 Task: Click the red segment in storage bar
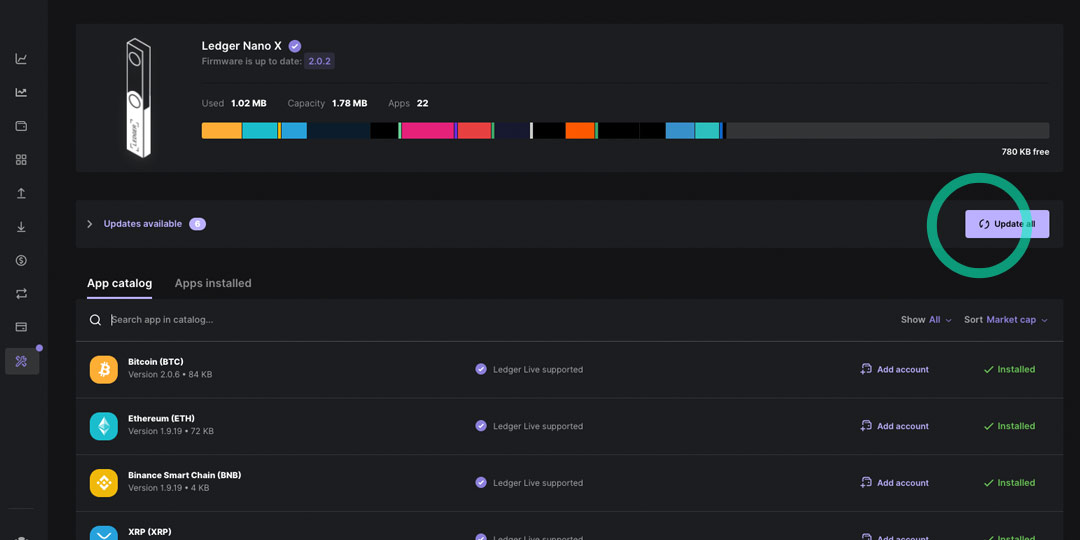475,131
